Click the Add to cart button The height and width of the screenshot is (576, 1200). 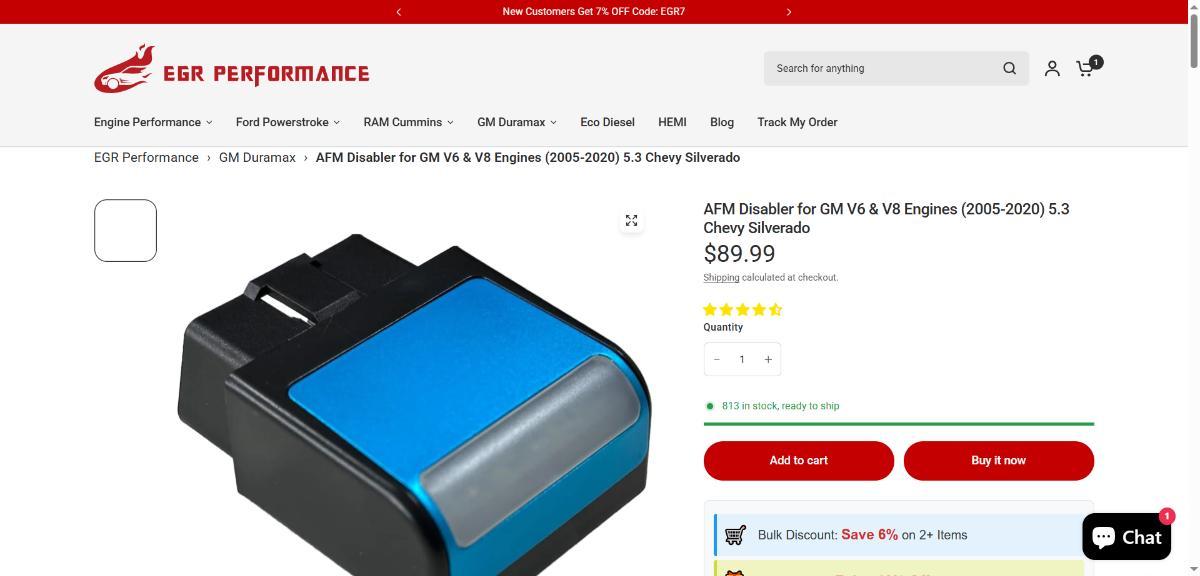(x=799, y=460)
